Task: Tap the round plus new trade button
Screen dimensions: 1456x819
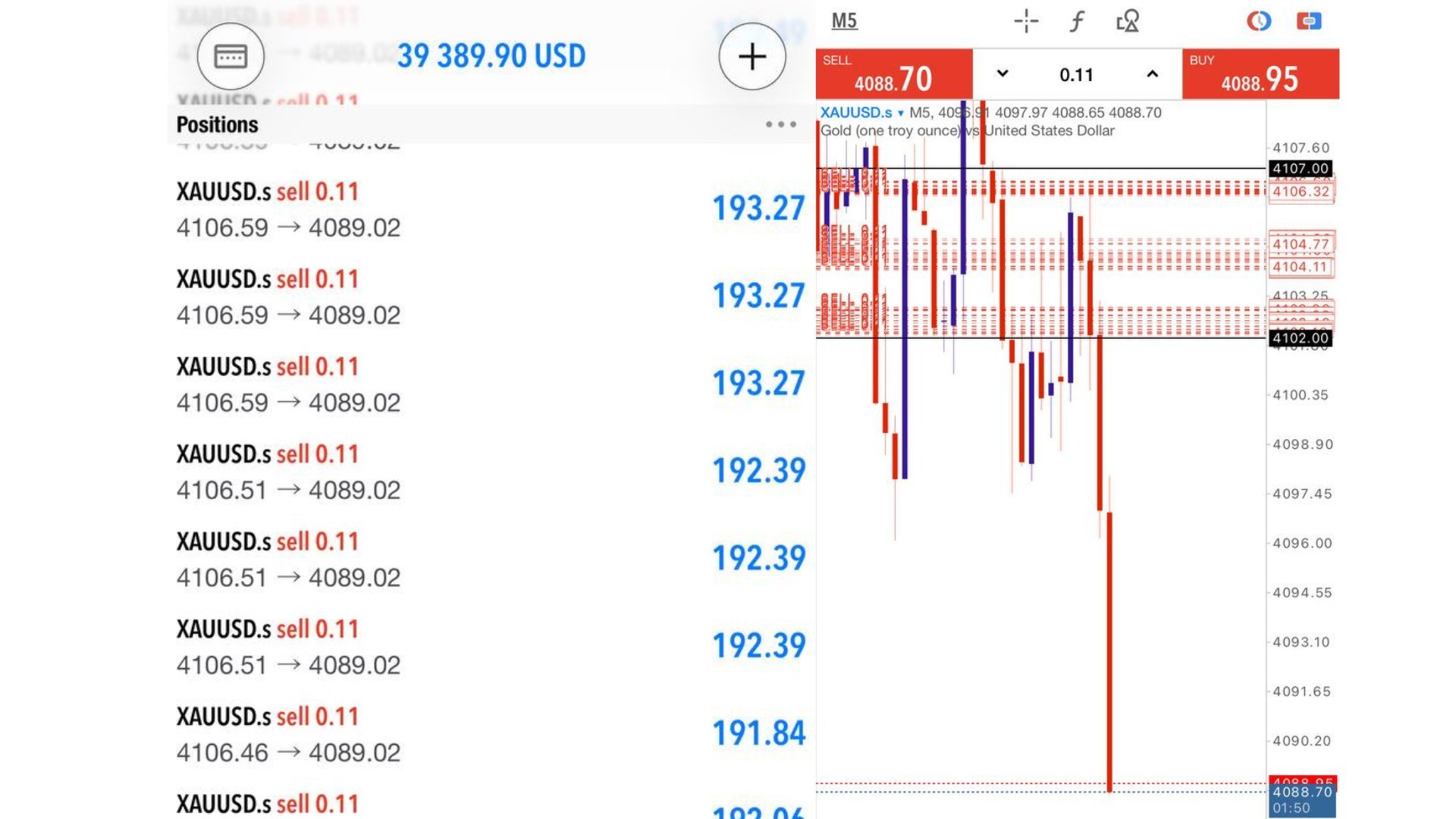Action: [x=752, y=57]
